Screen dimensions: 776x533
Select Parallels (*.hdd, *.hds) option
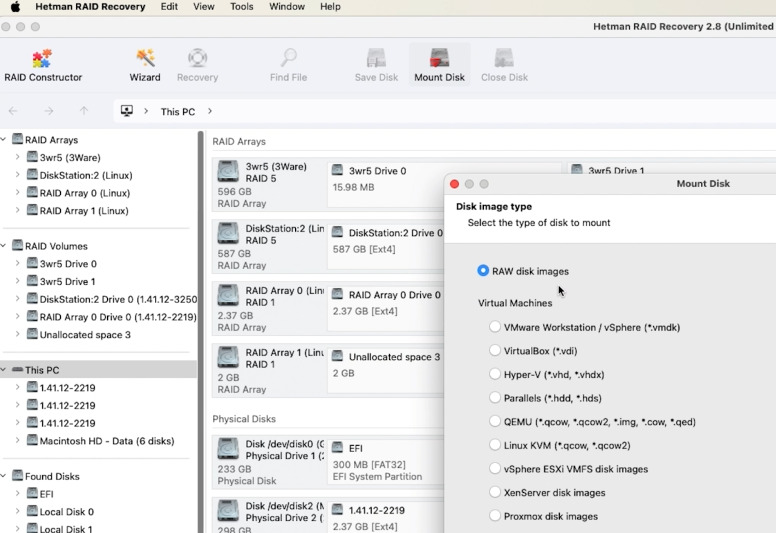point(494,398)
